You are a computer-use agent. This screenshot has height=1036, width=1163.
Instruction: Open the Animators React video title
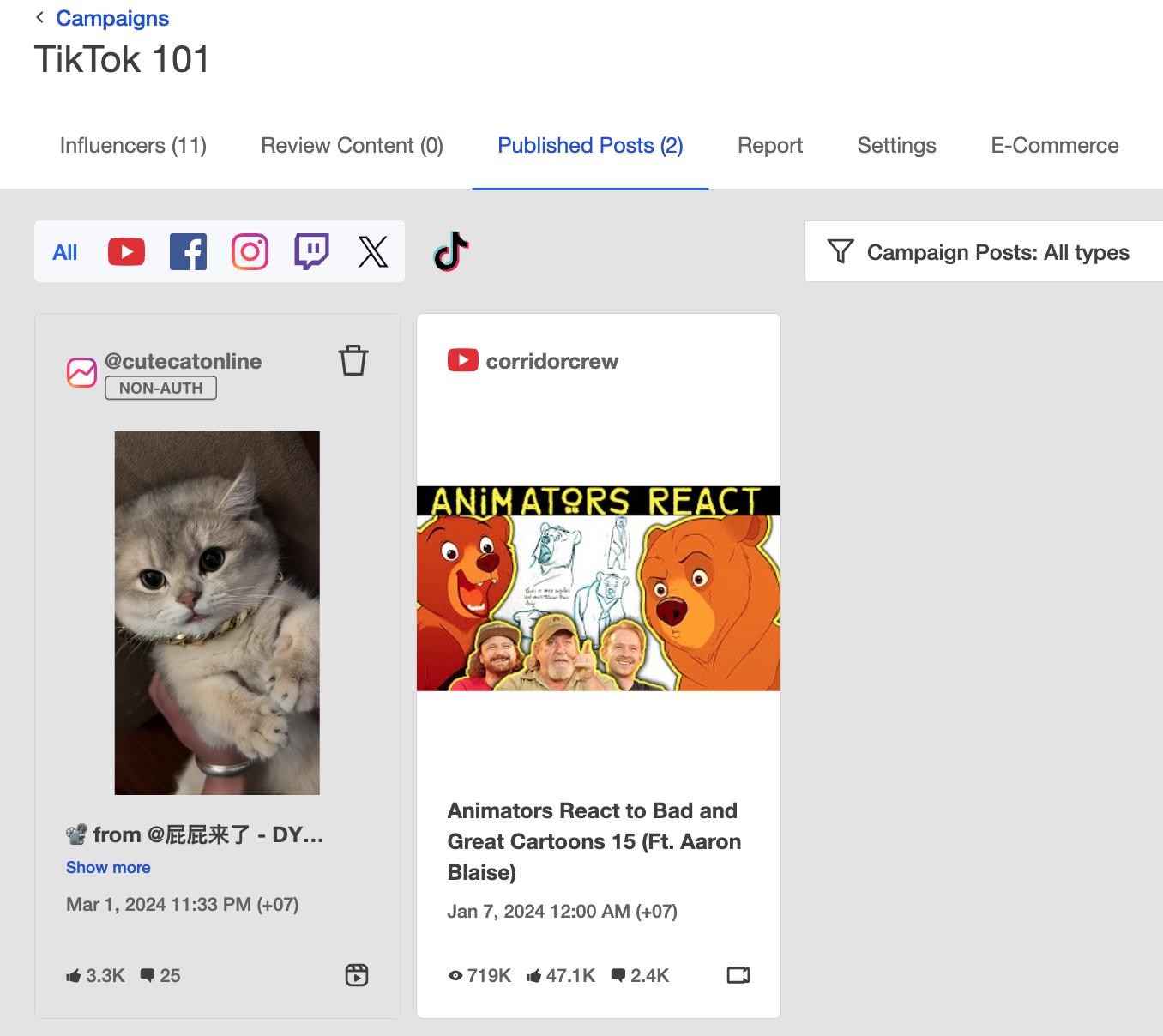tap(594, 841)
